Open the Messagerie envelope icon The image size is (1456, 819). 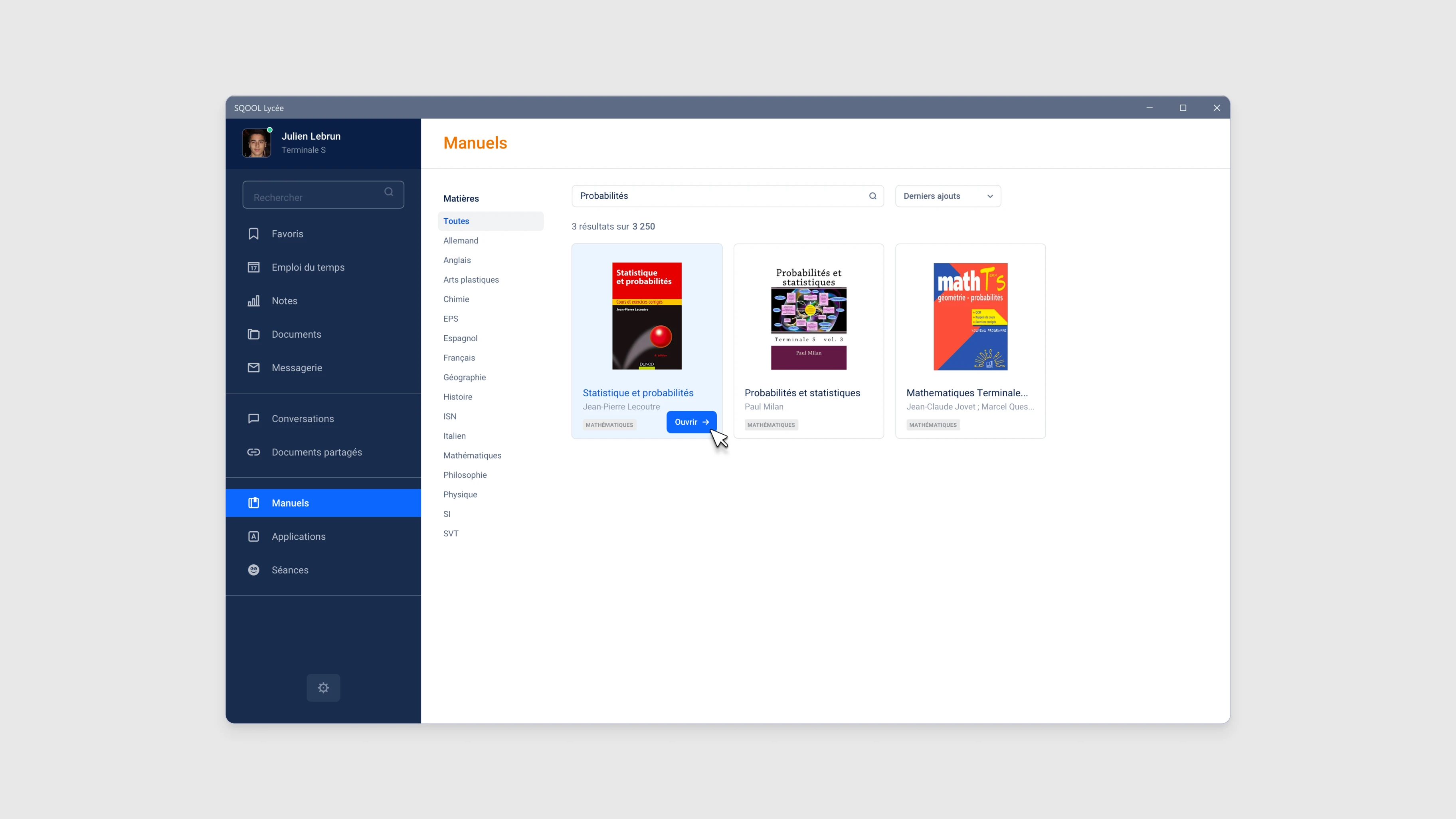pyautogui.click(x=253, y=367)
